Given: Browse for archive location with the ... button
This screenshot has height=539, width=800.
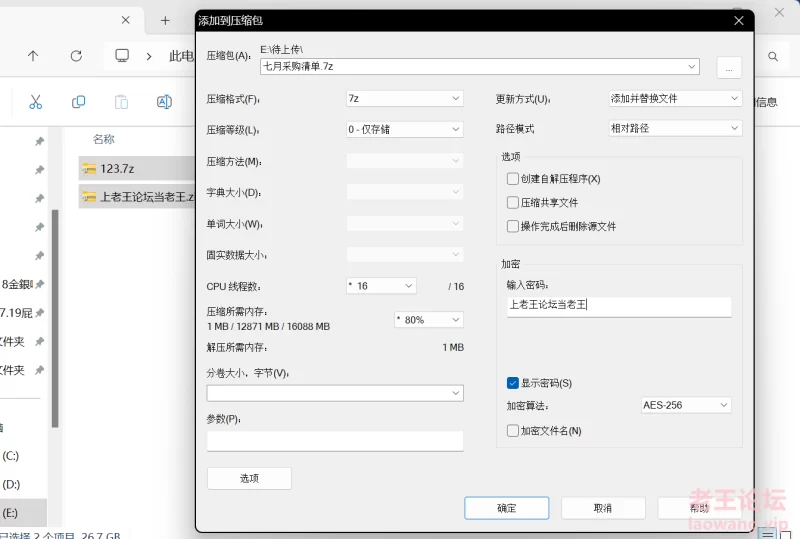Looking at the screenshot, I should (x=729, y=67).
